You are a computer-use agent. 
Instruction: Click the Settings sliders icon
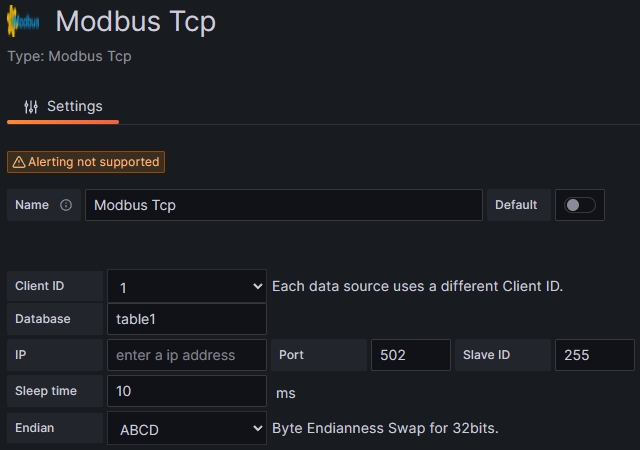point(31,106)
